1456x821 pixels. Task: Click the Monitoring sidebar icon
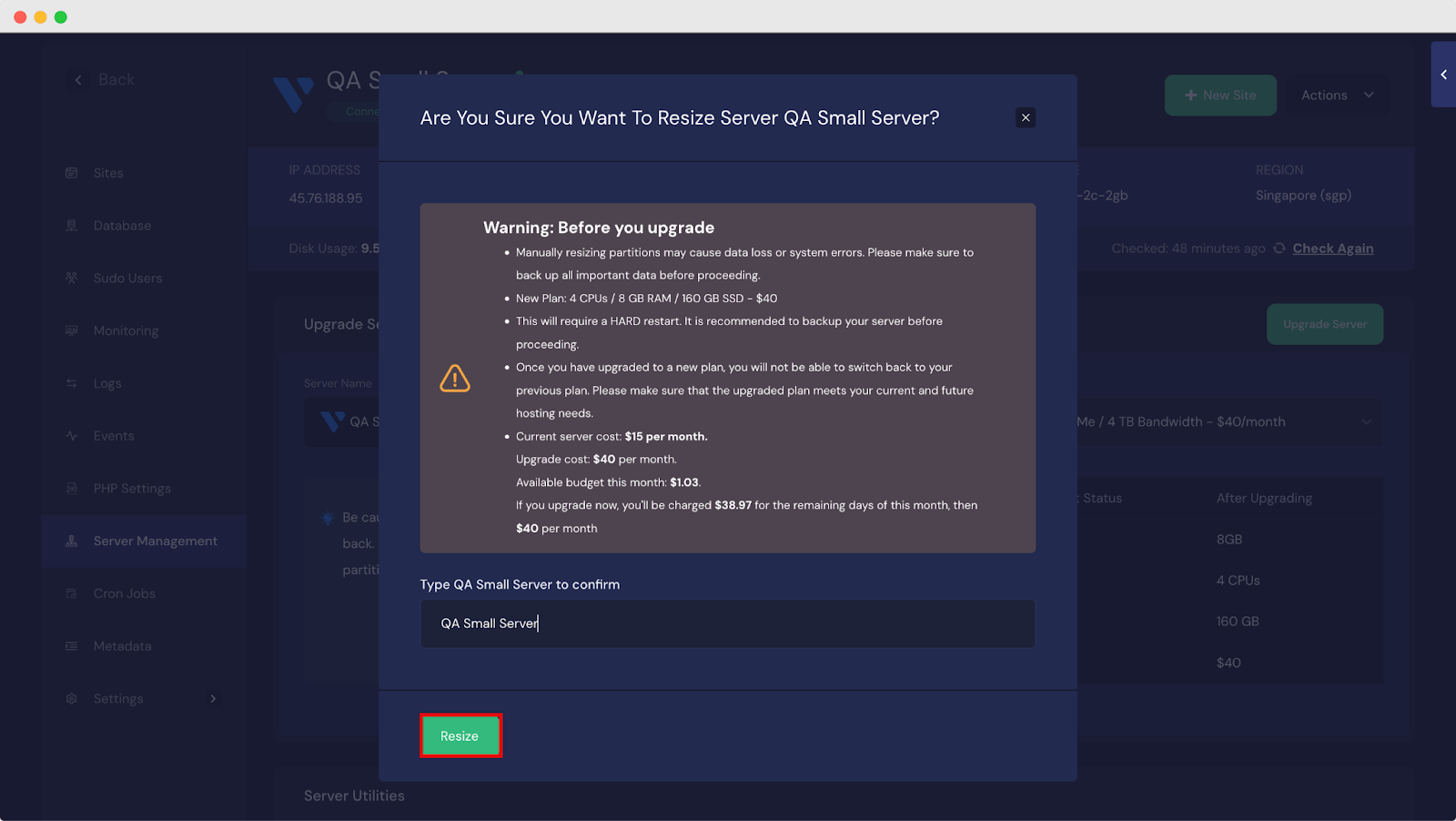pos(72,331)
